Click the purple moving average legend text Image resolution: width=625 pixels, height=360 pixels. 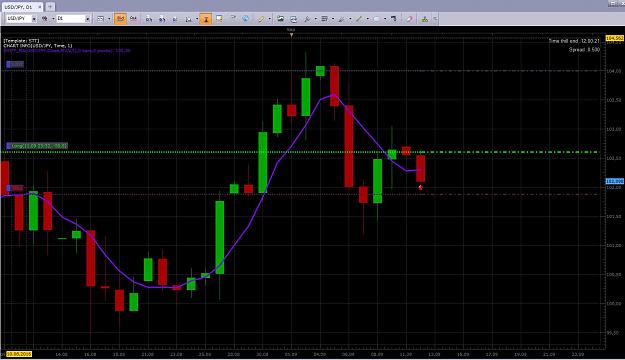coord(67,51)
